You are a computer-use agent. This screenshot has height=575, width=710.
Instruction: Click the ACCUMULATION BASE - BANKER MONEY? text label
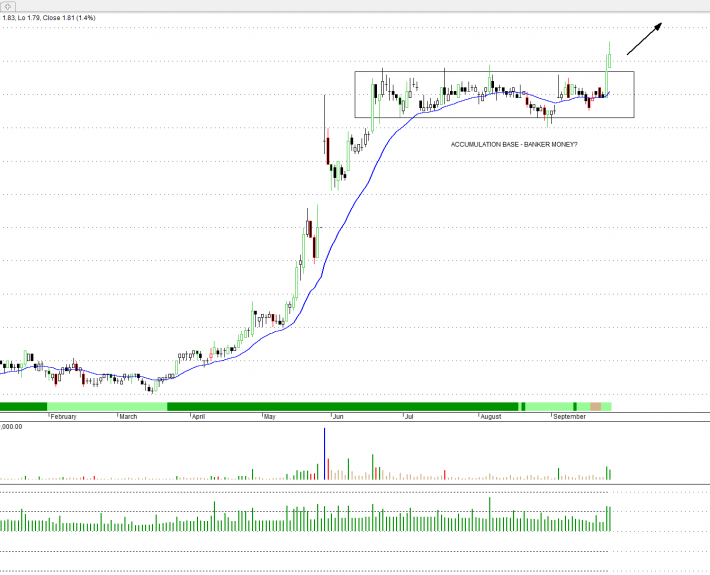coord(514,145)
